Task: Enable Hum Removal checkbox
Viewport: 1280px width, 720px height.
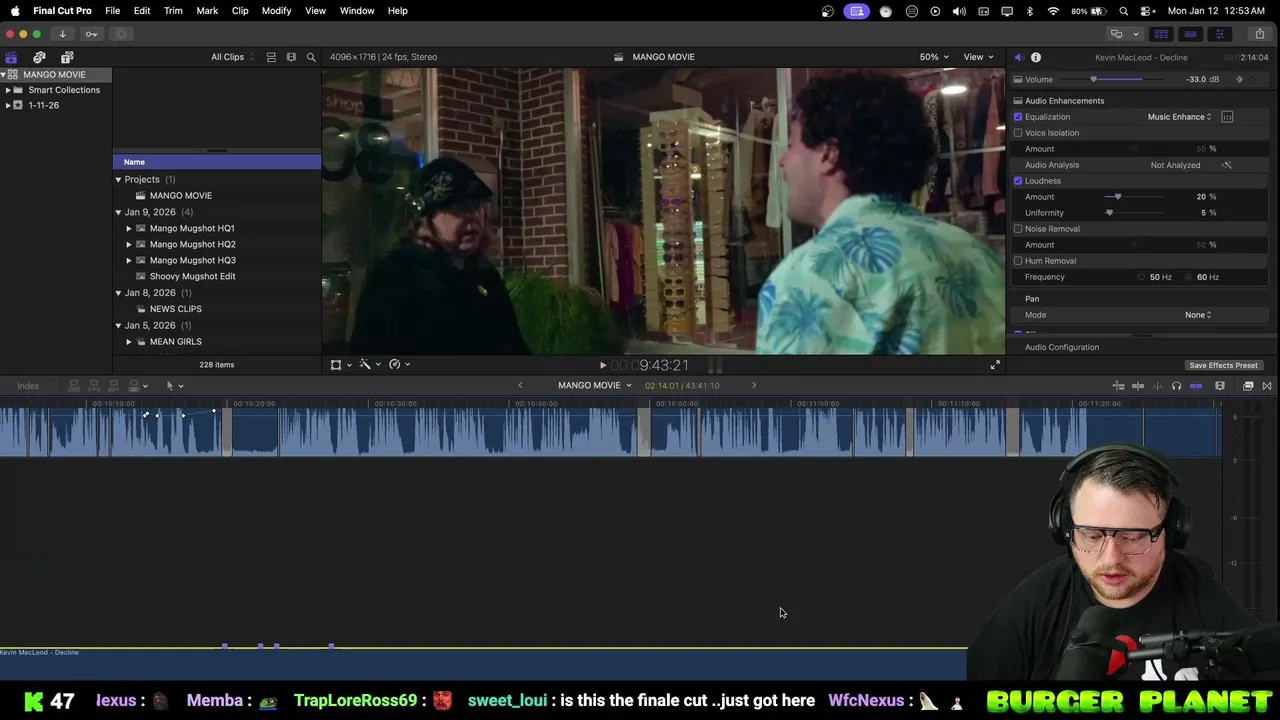Action: pos(1018,261)
